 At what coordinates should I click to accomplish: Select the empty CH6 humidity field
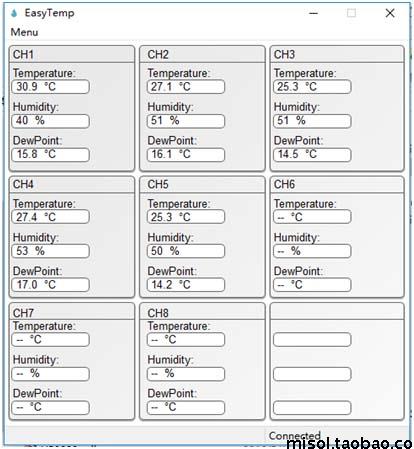click(312, 251)
